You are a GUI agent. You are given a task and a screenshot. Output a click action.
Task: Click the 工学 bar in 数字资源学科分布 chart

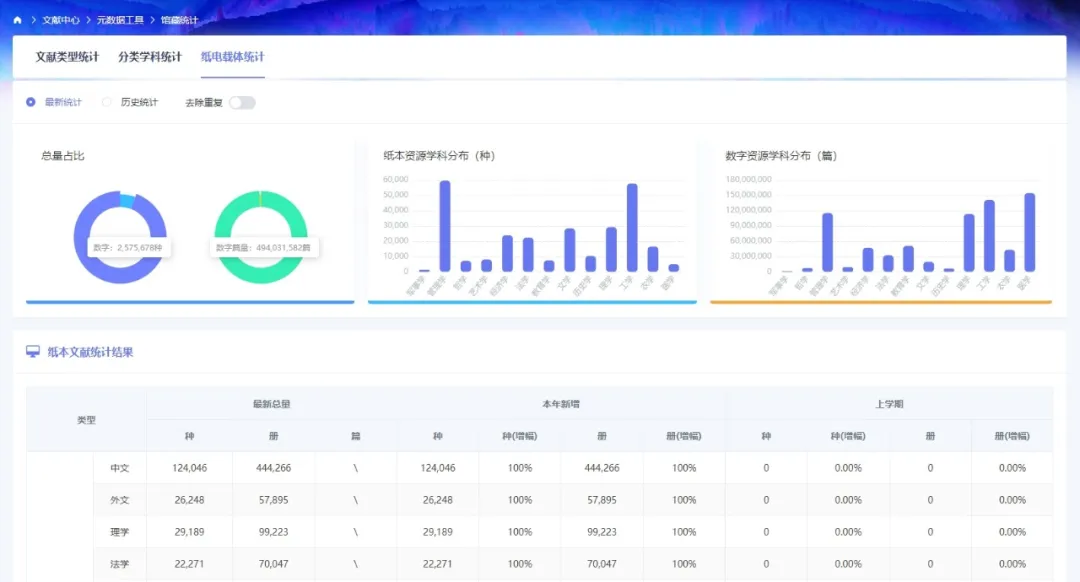[989, 236]
